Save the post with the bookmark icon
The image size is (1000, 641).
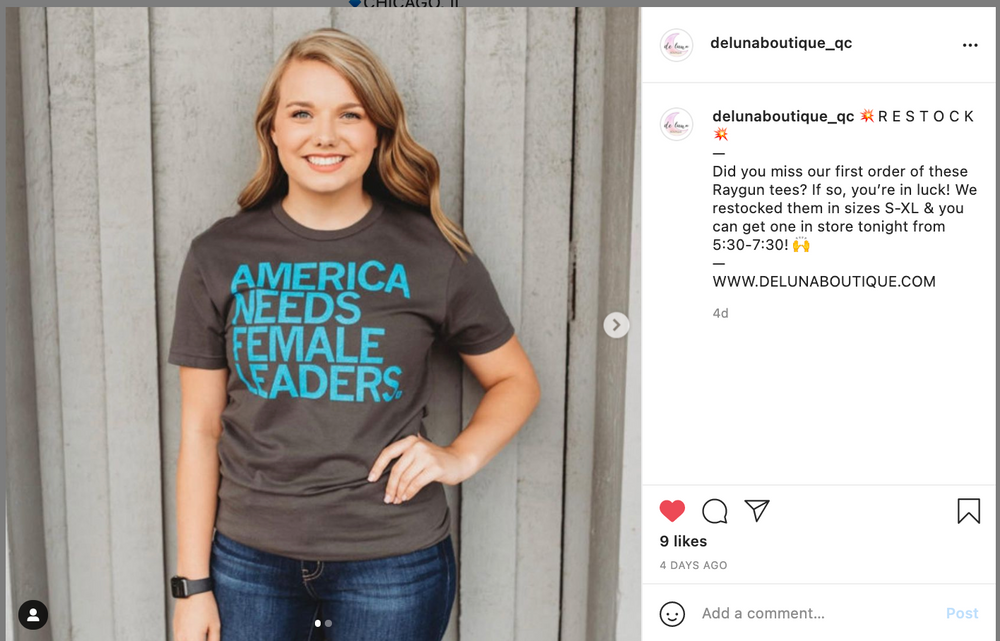(x=968, y=511)
